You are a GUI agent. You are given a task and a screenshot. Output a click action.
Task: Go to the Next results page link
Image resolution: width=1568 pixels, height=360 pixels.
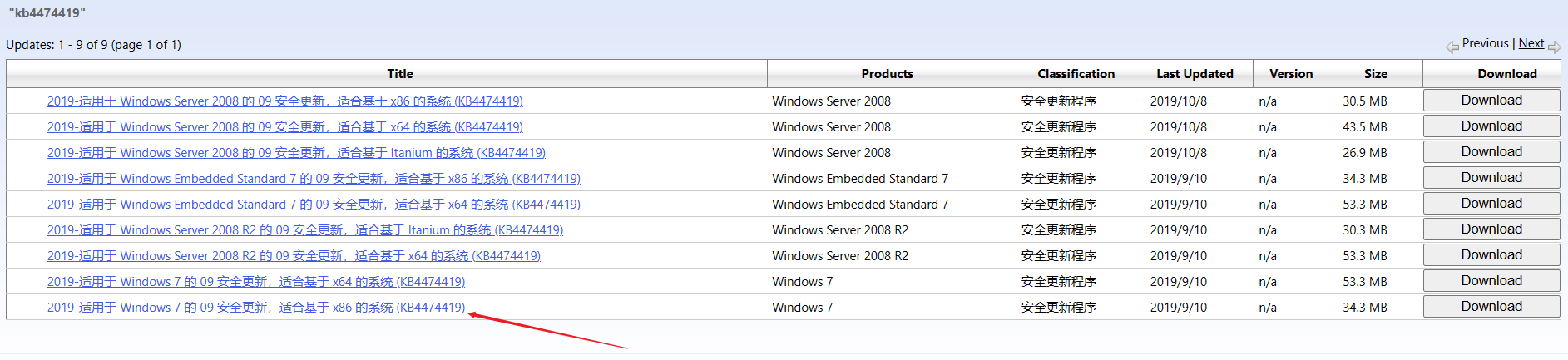coord(1531,43)
